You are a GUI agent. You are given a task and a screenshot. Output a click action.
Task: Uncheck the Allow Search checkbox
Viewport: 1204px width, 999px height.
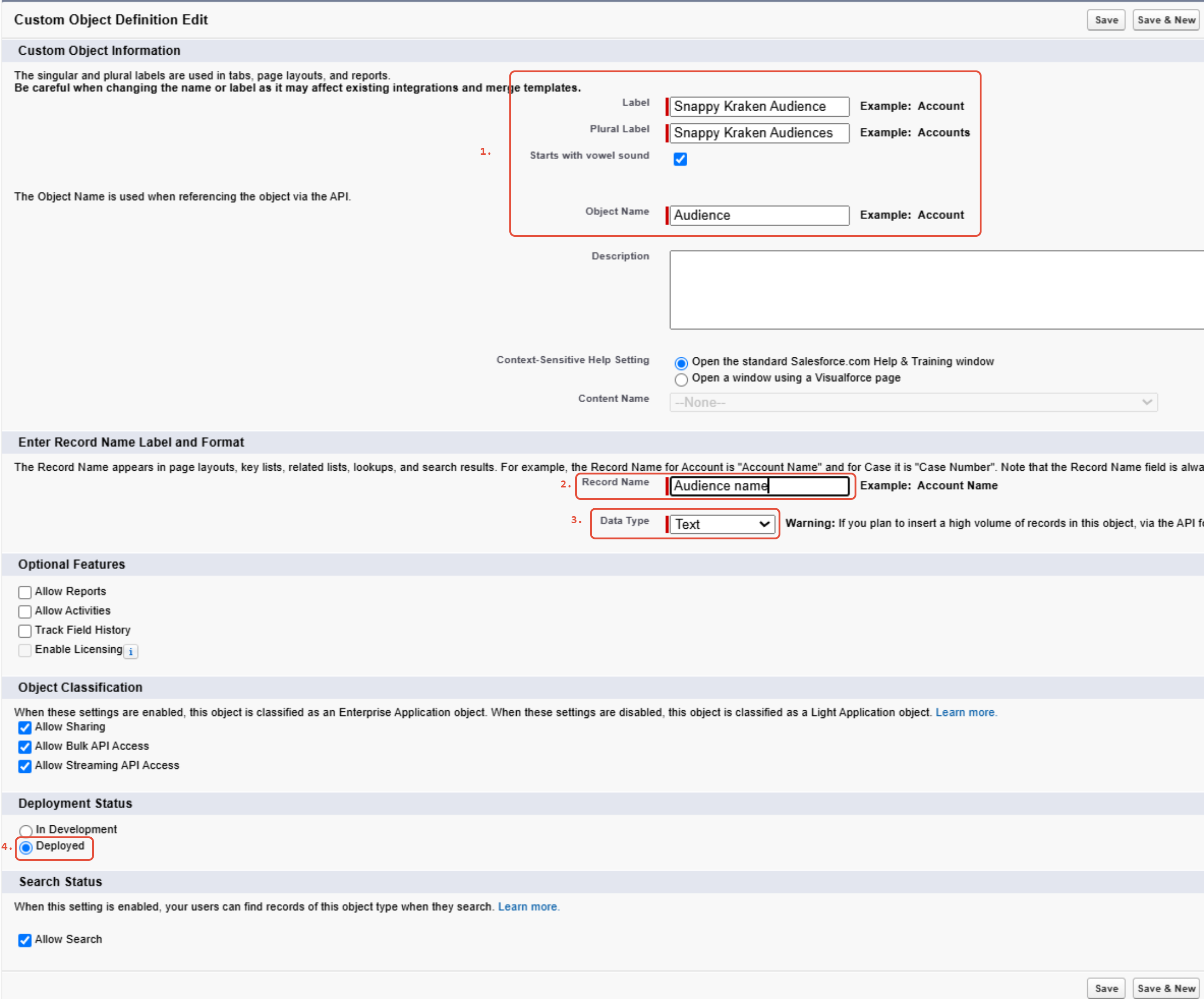click(x=25, y=940)
